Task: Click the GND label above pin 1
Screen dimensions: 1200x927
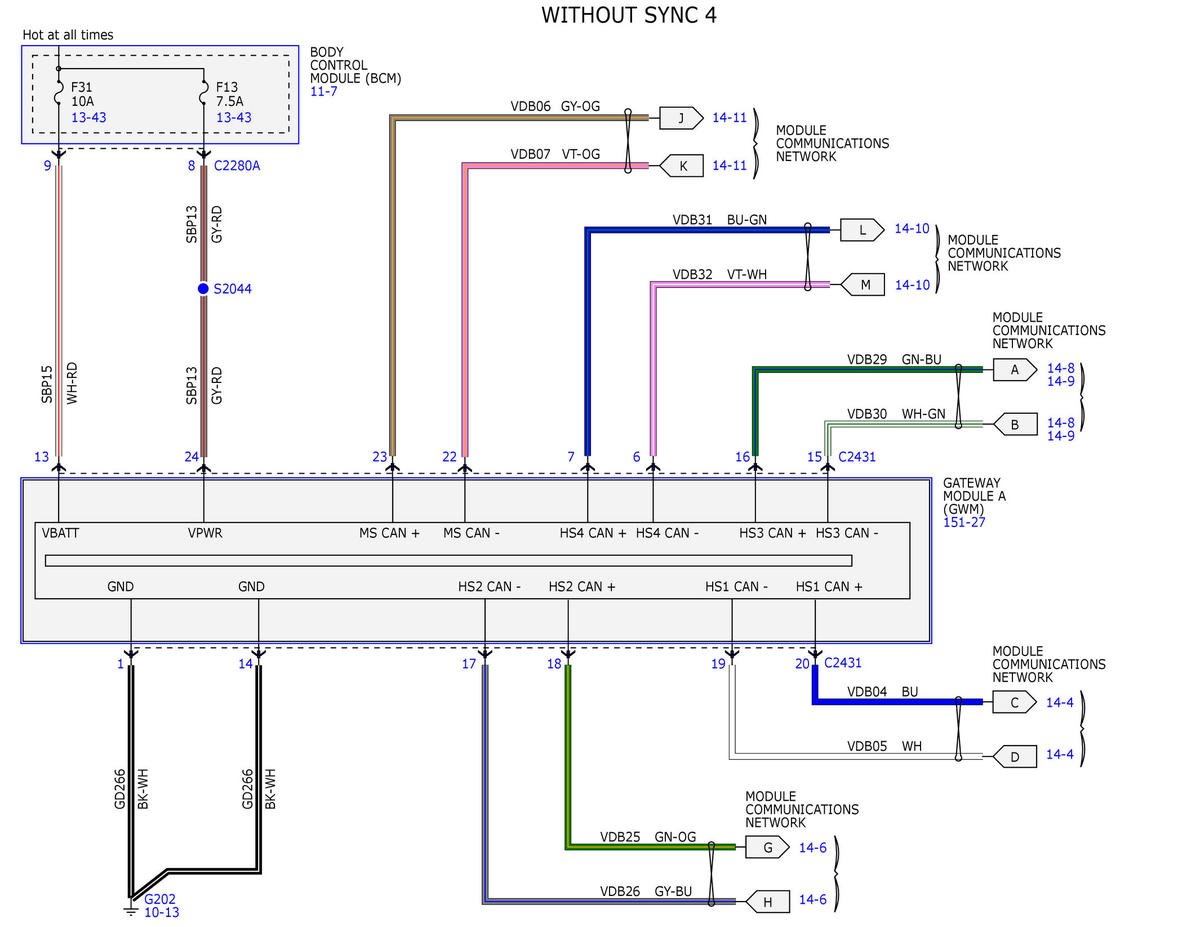Action: 120,587
